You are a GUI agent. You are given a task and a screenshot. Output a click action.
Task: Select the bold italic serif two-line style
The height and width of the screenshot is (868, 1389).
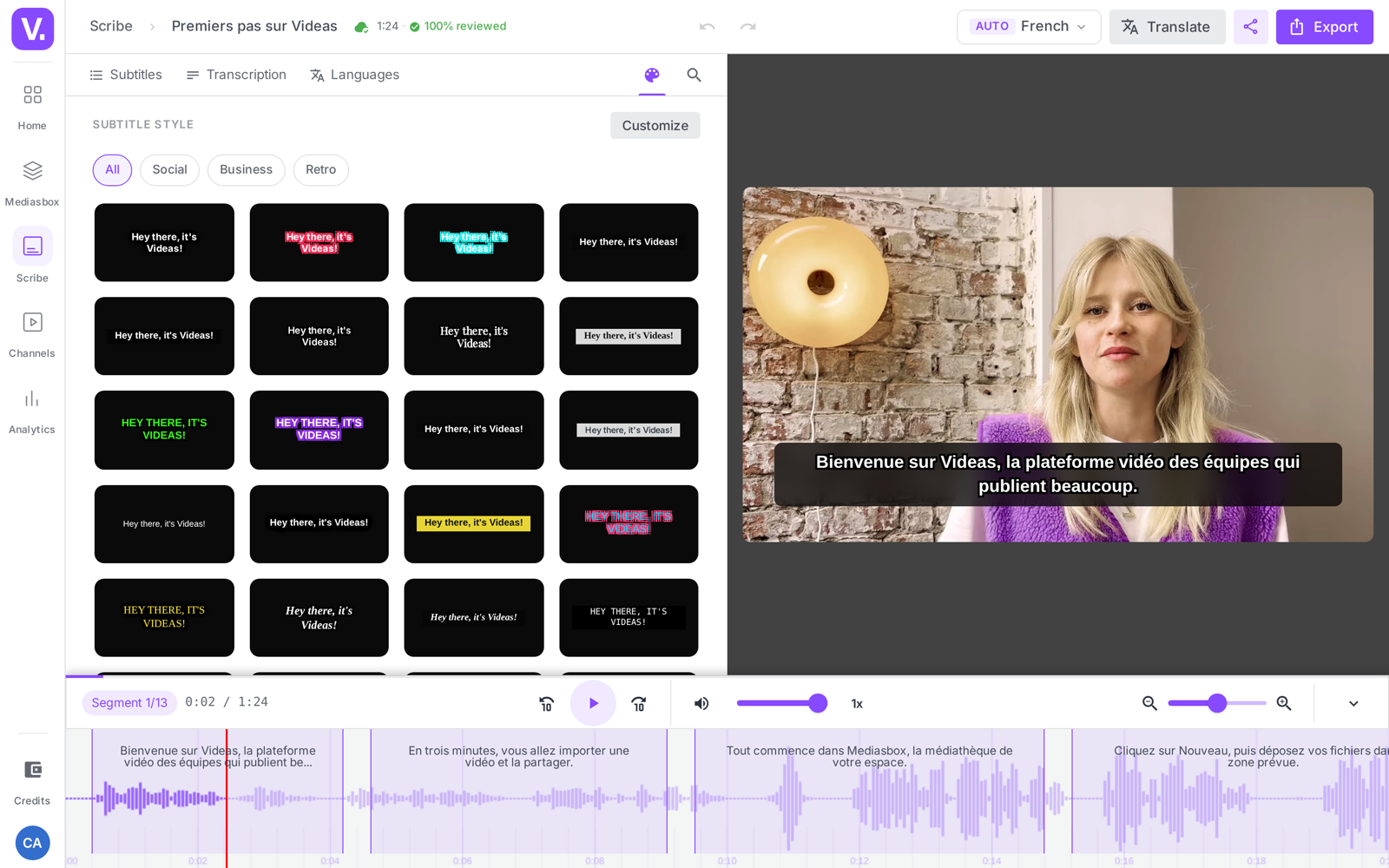point(319,617)
